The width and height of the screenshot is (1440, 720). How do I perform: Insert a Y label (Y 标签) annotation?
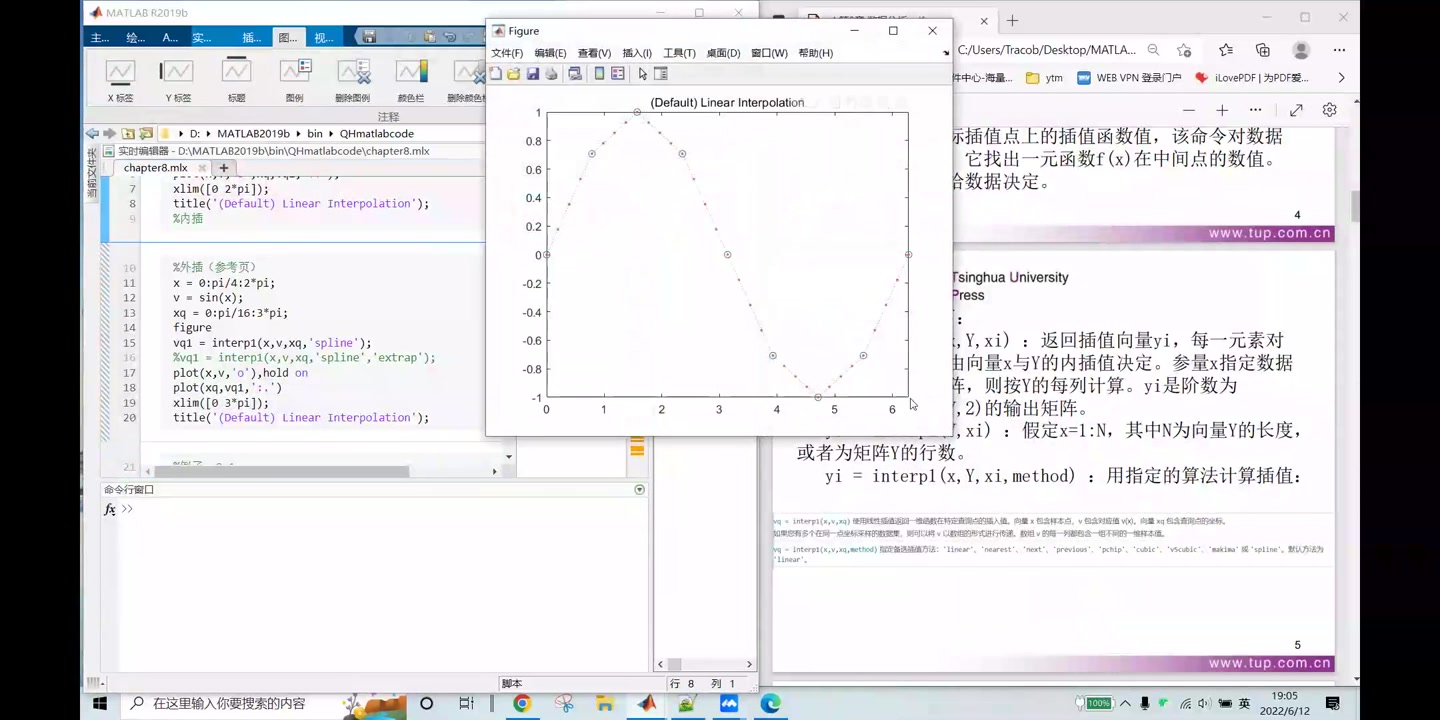pos(177,81)
